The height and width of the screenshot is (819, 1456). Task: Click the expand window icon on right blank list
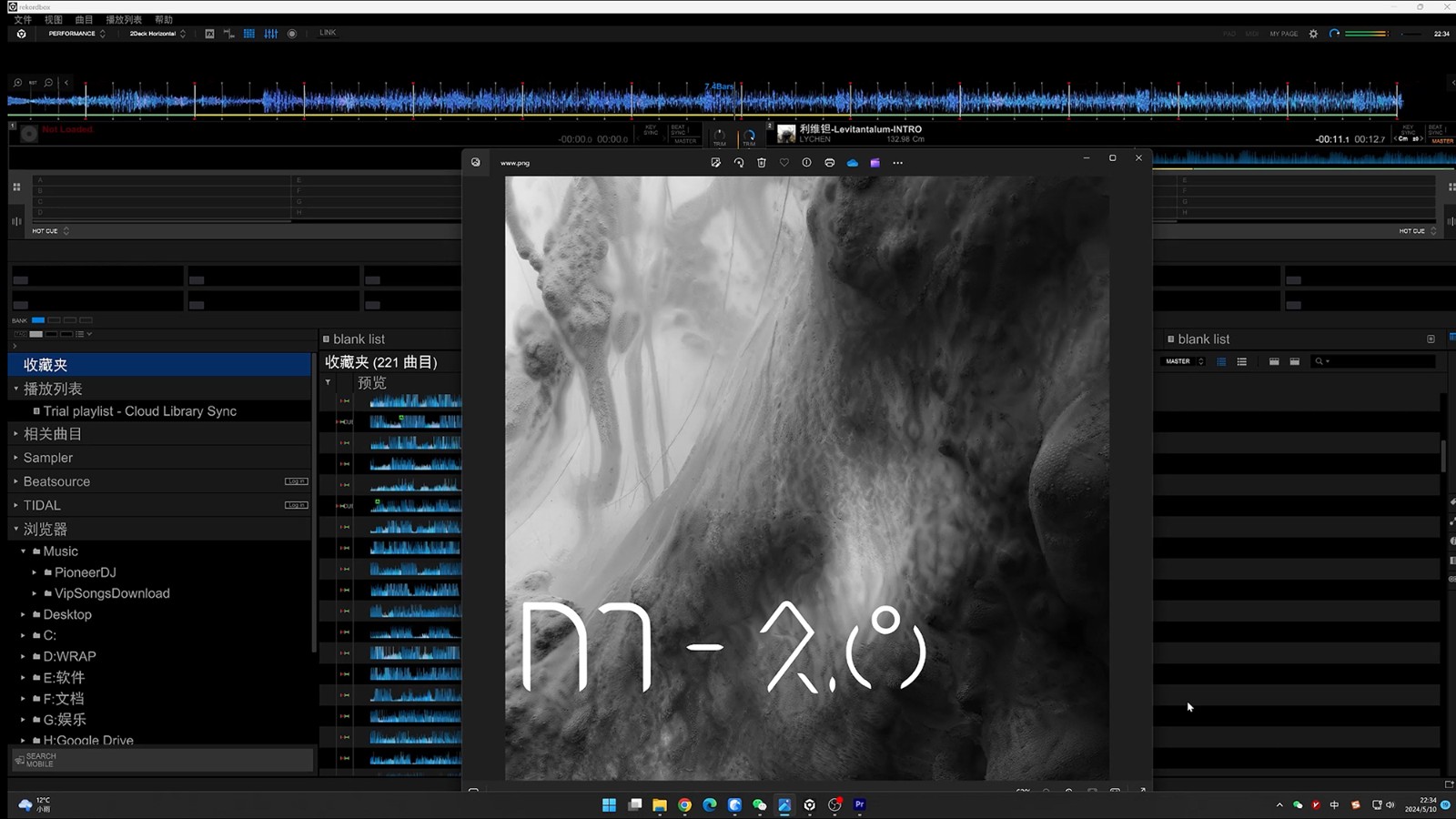(x=1431, y=339)
